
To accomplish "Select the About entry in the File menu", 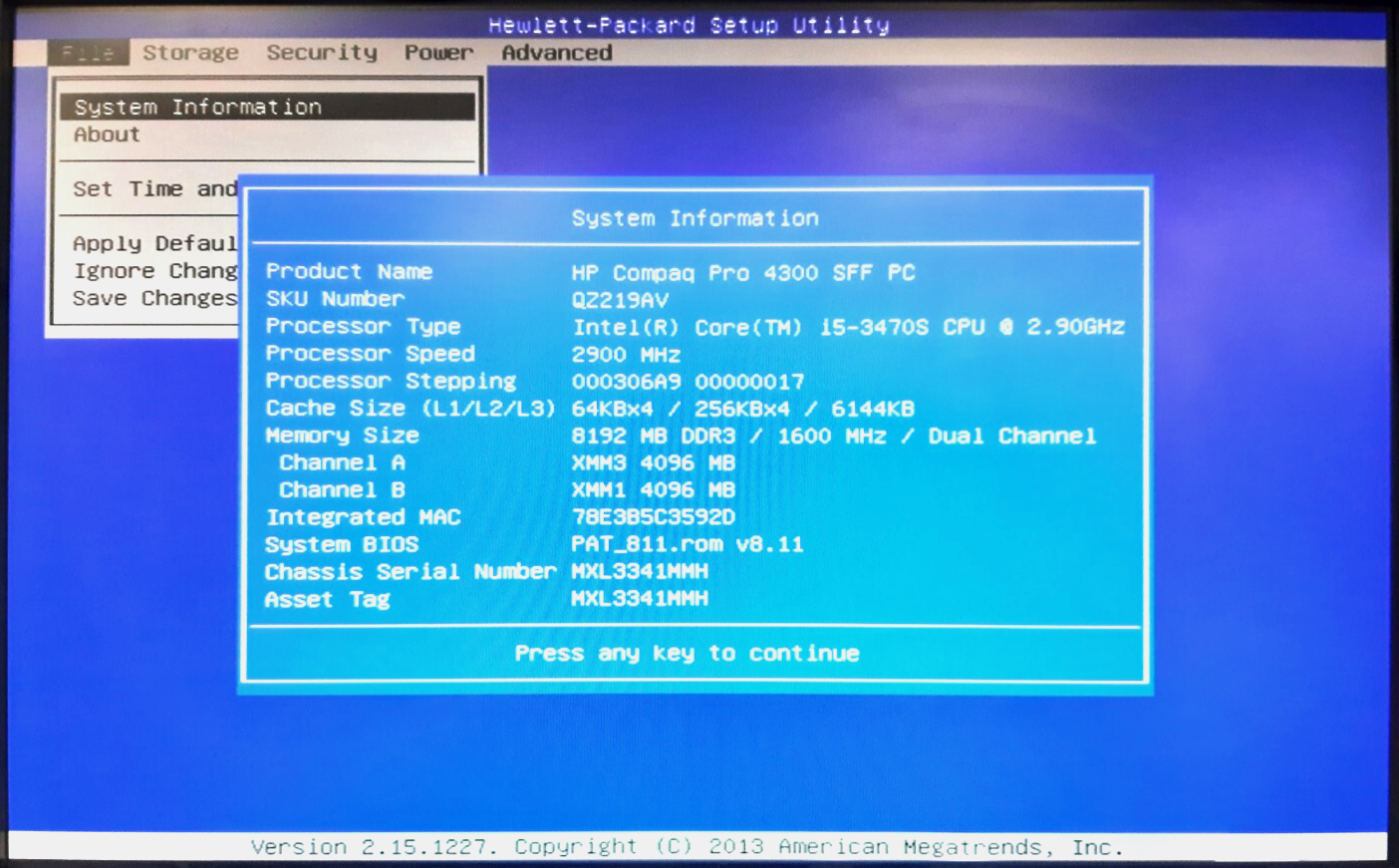I will pos(107,135).
